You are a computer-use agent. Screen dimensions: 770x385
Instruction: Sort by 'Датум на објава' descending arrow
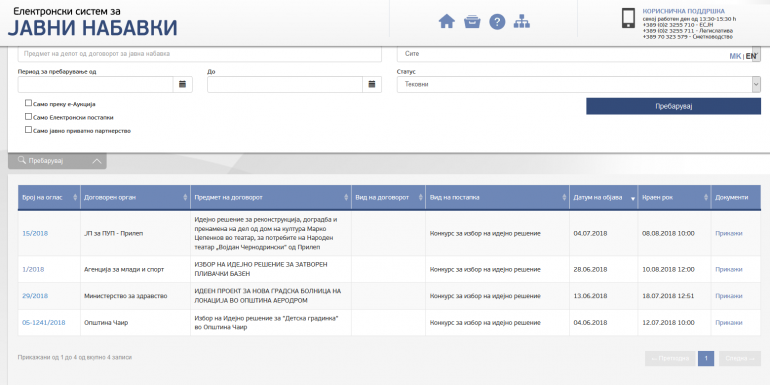(x=632, y=198)
